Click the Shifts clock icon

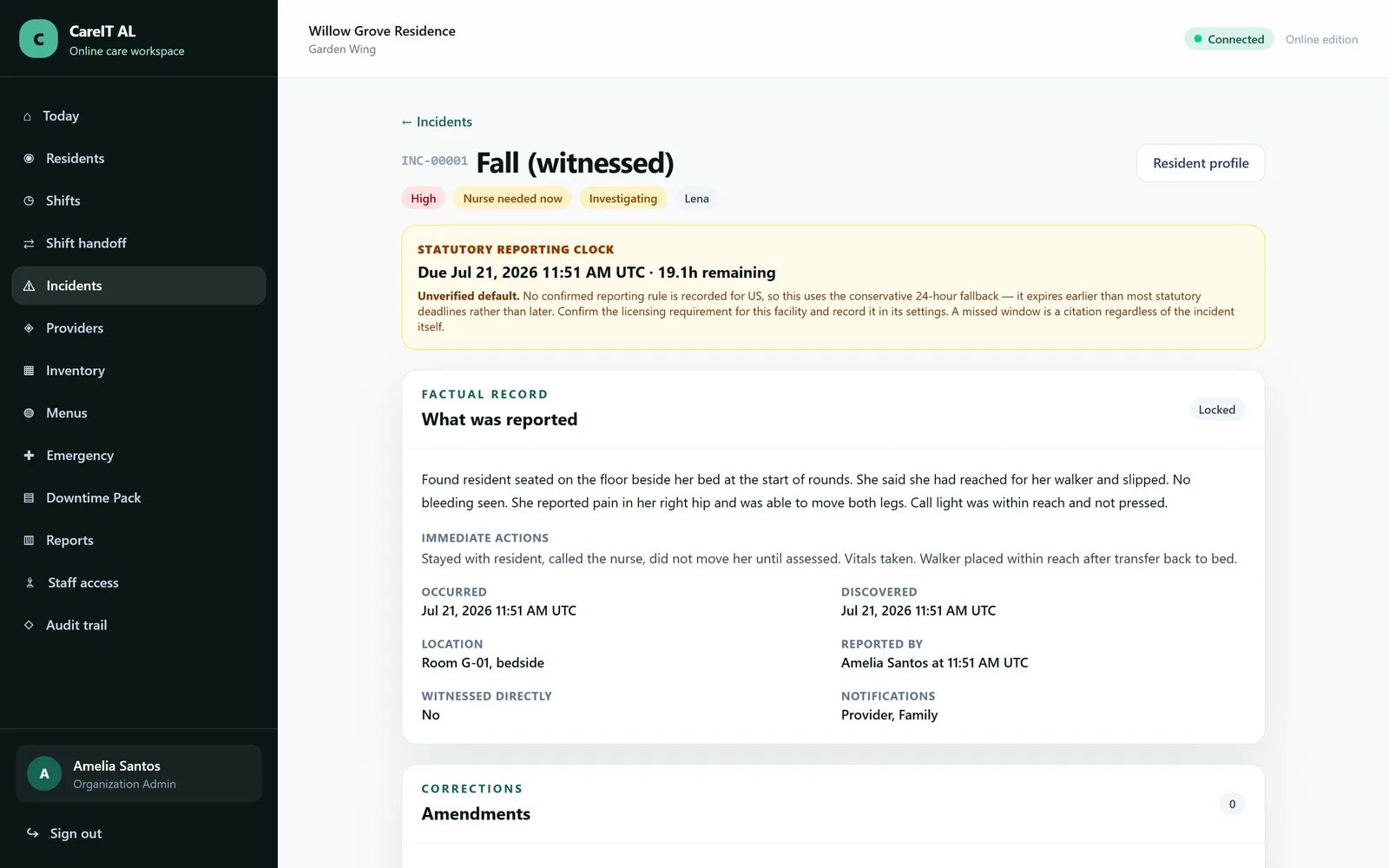coord(29,201)
